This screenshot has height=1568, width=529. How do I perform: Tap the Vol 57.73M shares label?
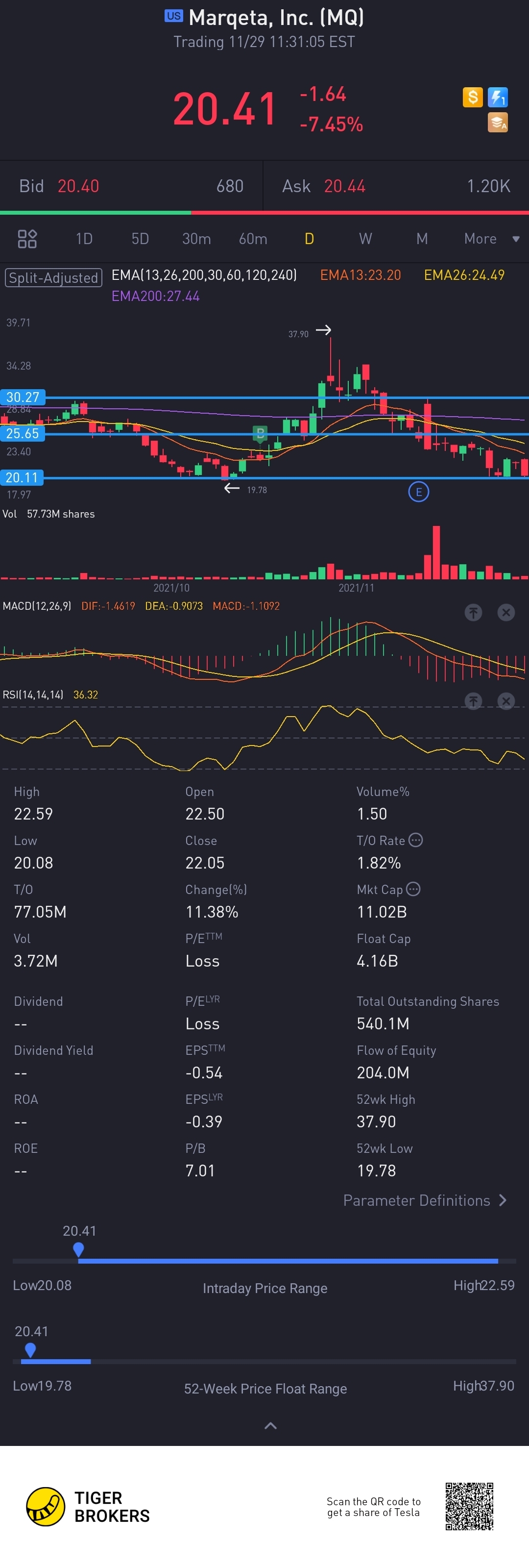coord(48,514)
